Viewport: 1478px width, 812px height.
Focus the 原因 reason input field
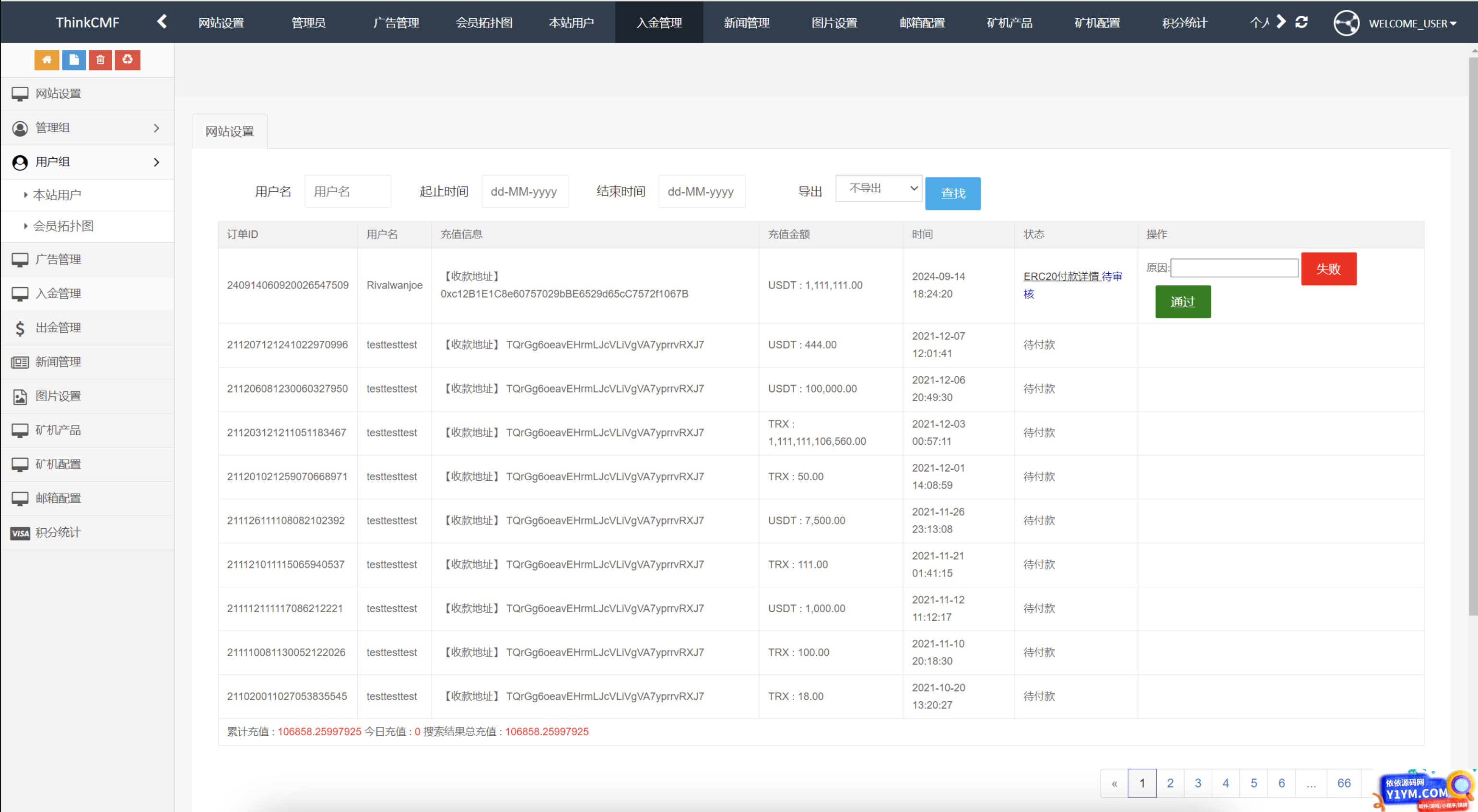[x=1234, y=268]
